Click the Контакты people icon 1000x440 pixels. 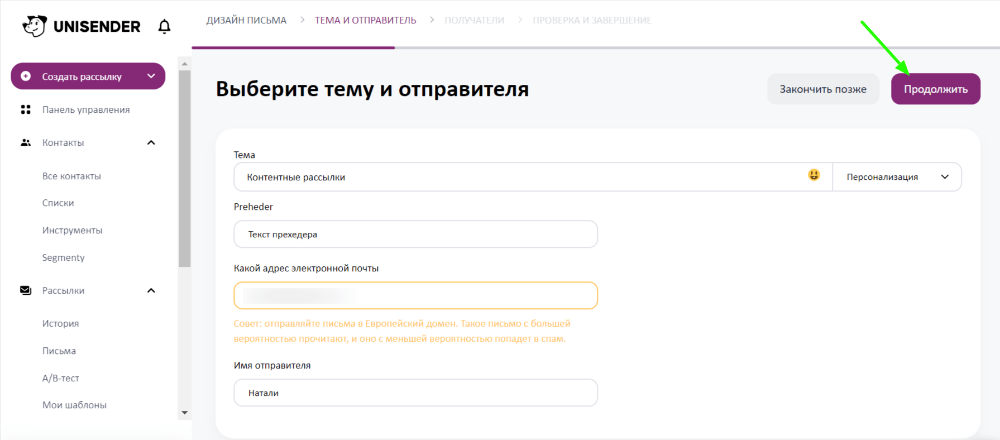pos(26,143)
